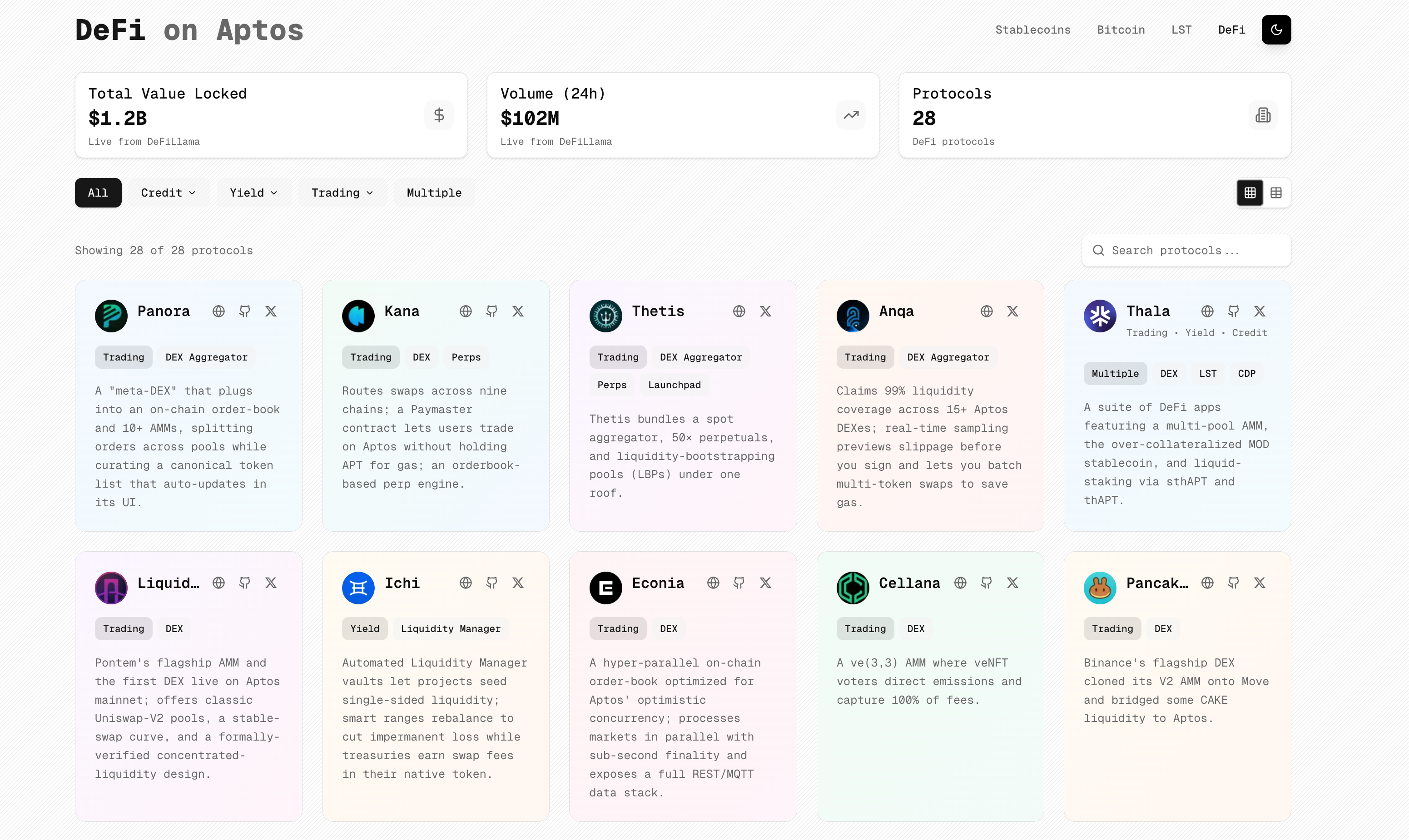Open Cellana X profile icon
Screen dimensions: 1409x840
(1012, 583)
